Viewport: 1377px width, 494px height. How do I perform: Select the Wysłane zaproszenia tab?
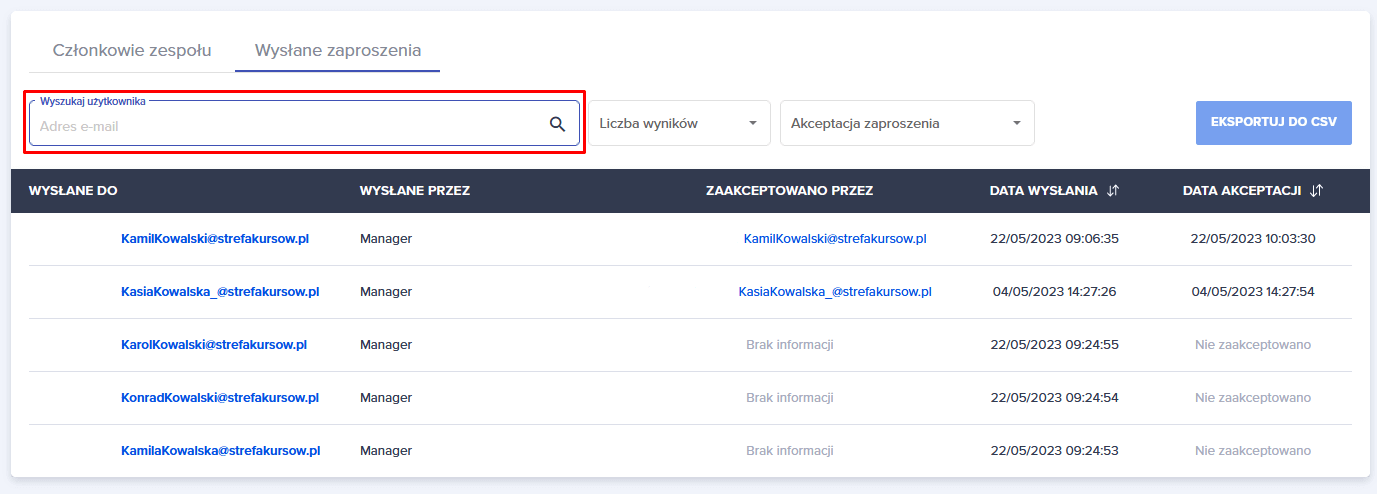click(x=337, y=50)
